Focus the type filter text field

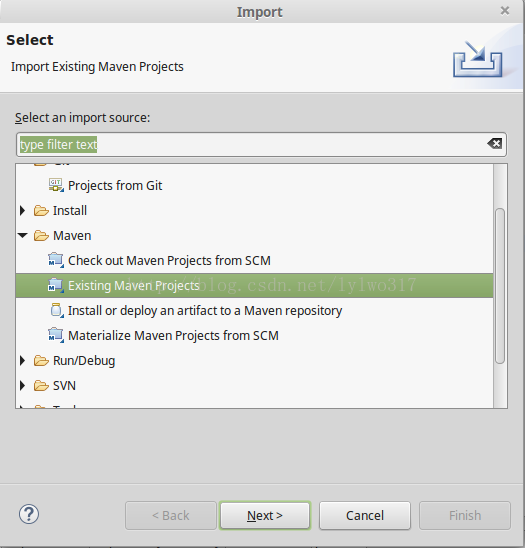[261, 144]
